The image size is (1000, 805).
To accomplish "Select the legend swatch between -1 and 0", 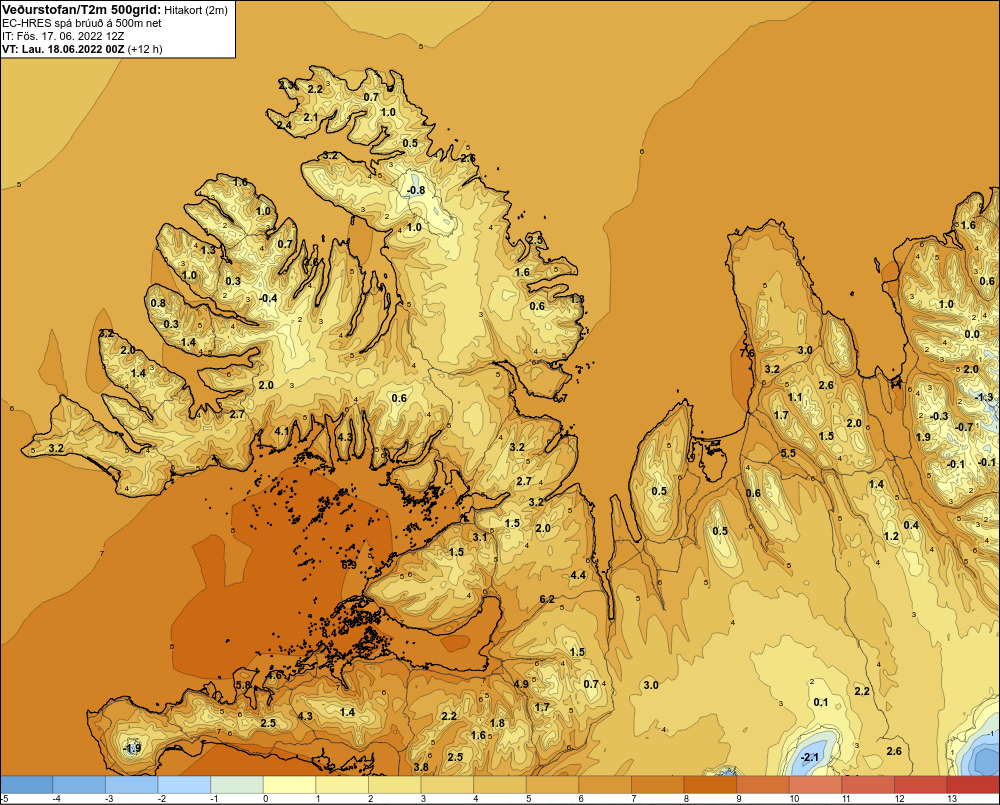I will (x=237, y=785).
